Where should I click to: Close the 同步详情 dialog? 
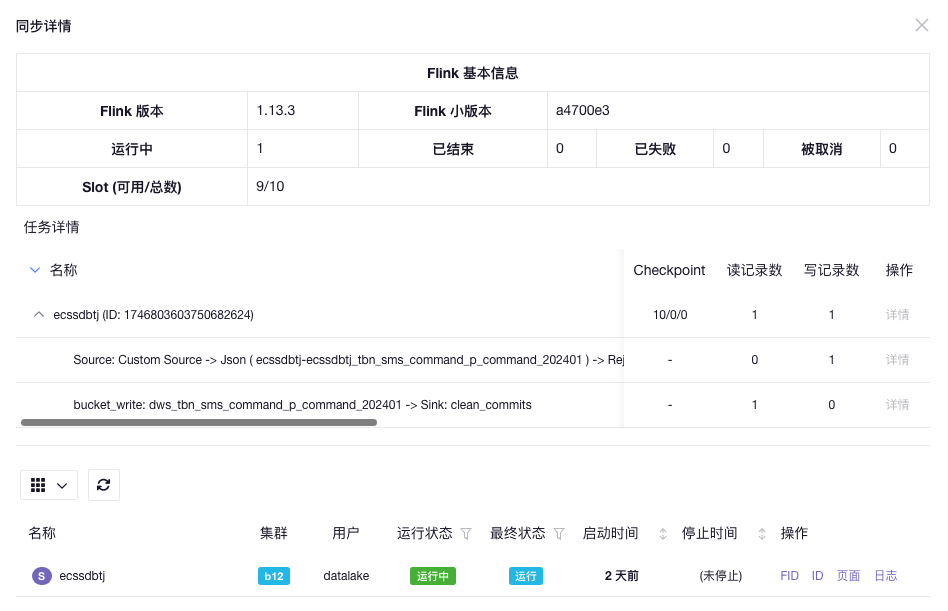pyautogui.click(x=921, y=25)
